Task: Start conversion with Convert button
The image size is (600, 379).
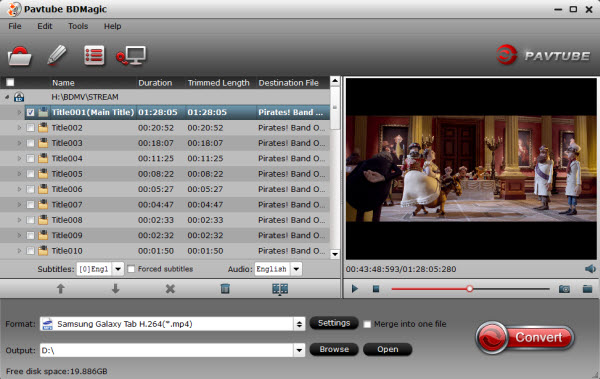Action: click(x=525, y=338)
